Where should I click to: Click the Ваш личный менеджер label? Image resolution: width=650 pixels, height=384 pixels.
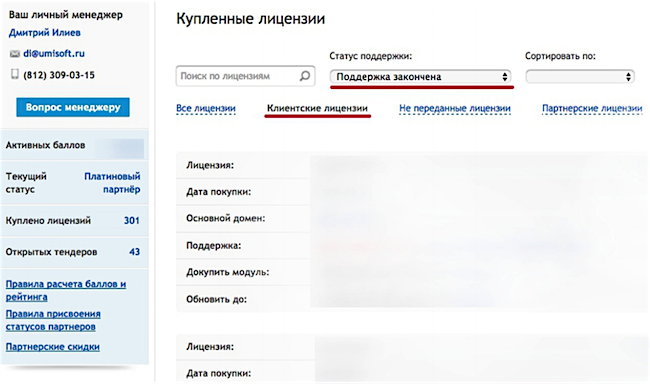tap(65, 15)
